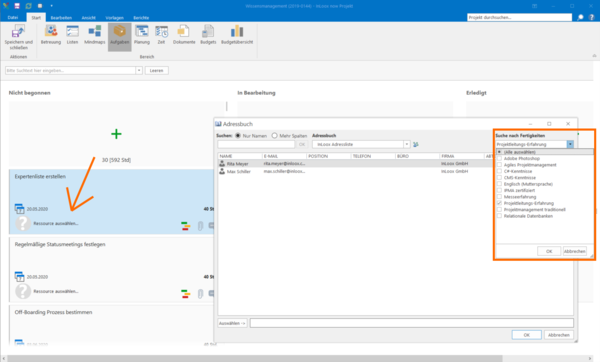Check the IPMA zertifiziert skill
The width and height of the screenshot is (600, 362).
click(x=499, y=191)
